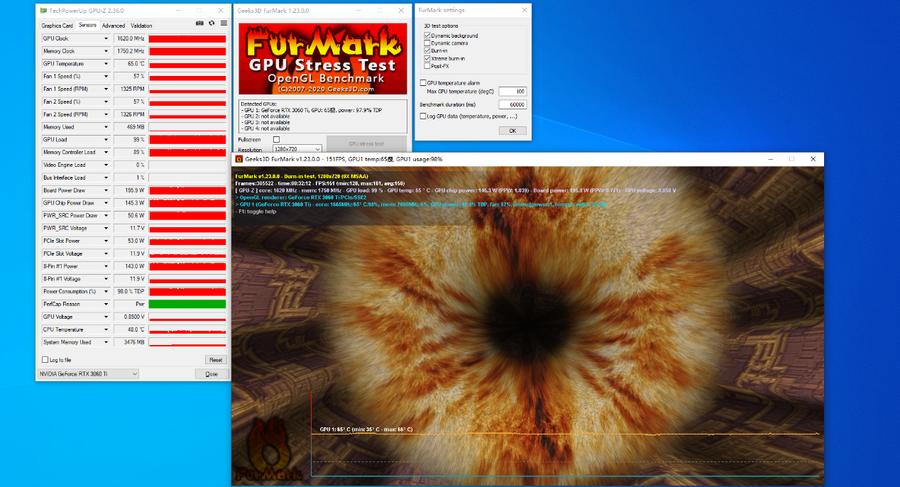Toggle the Post-FX option
Image resolution: width=900 pixels, height=487 pixels.
428,66
